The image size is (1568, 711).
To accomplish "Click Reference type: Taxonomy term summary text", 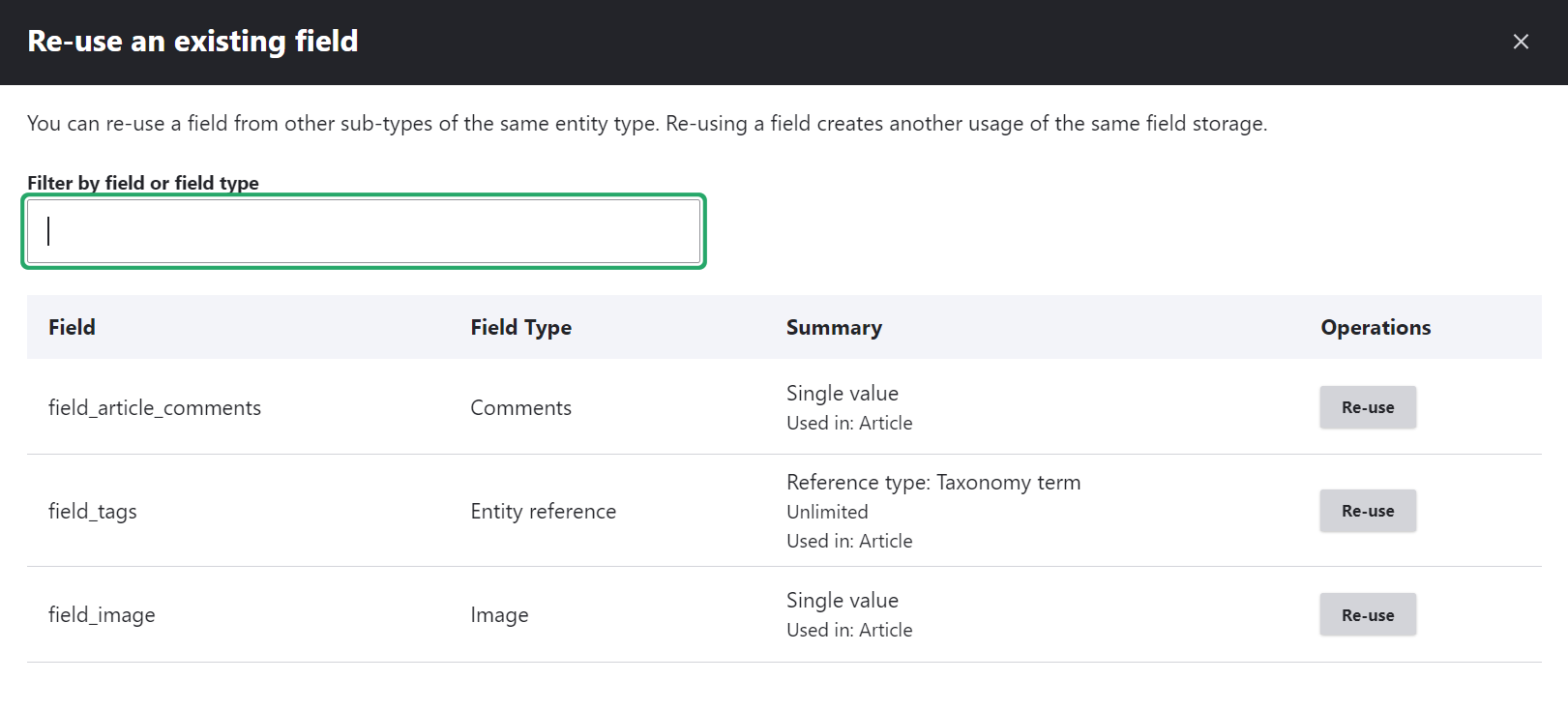I will [932, 483].
